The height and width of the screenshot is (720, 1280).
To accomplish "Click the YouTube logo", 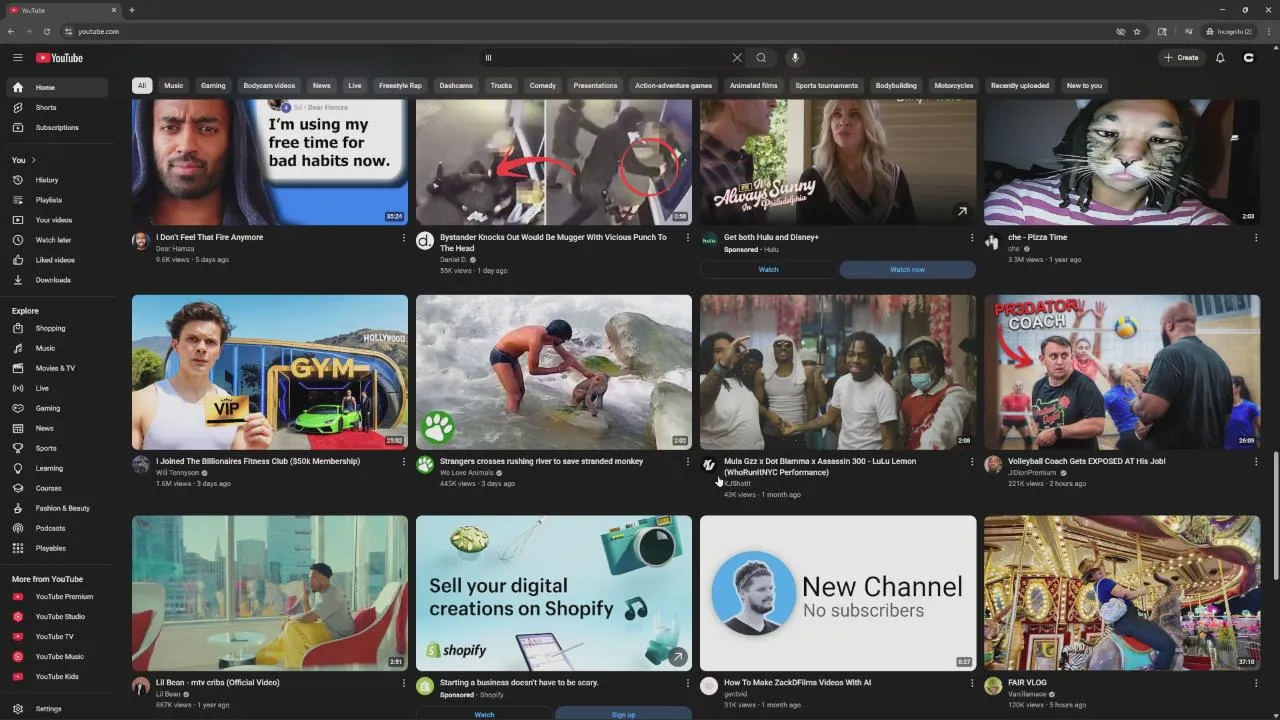I will point(60,58).
